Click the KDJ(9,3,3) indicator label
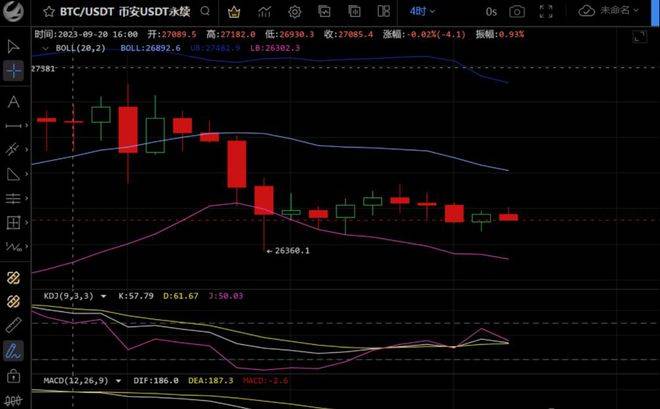Image resolution: width=660 pixels, height=409 pixels. pos(69,296)
